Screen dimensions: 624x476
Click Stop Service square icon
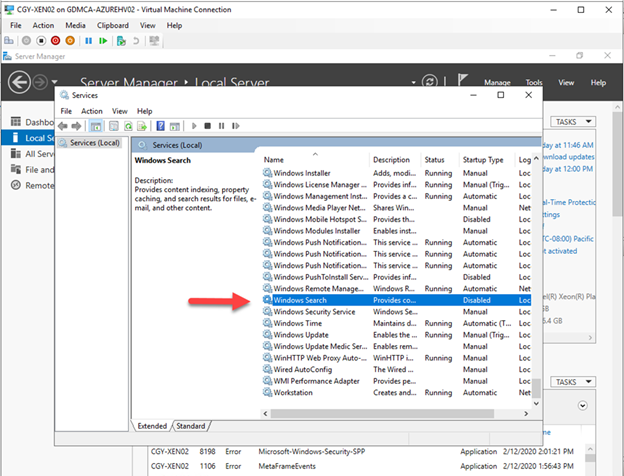pos(207,126)
